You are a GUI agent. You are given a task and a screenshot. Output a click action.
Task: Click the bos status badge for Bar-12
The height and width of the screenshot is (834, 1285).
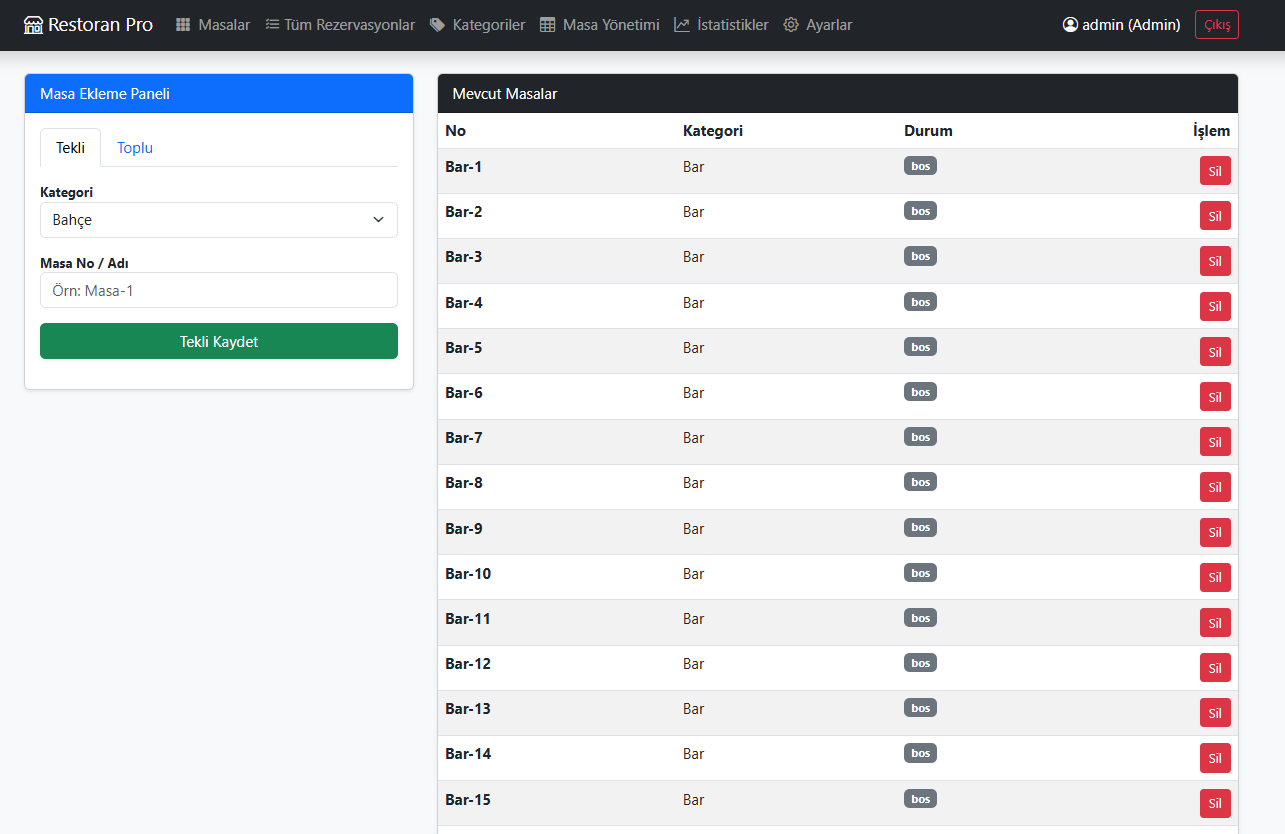coord(920,663)
